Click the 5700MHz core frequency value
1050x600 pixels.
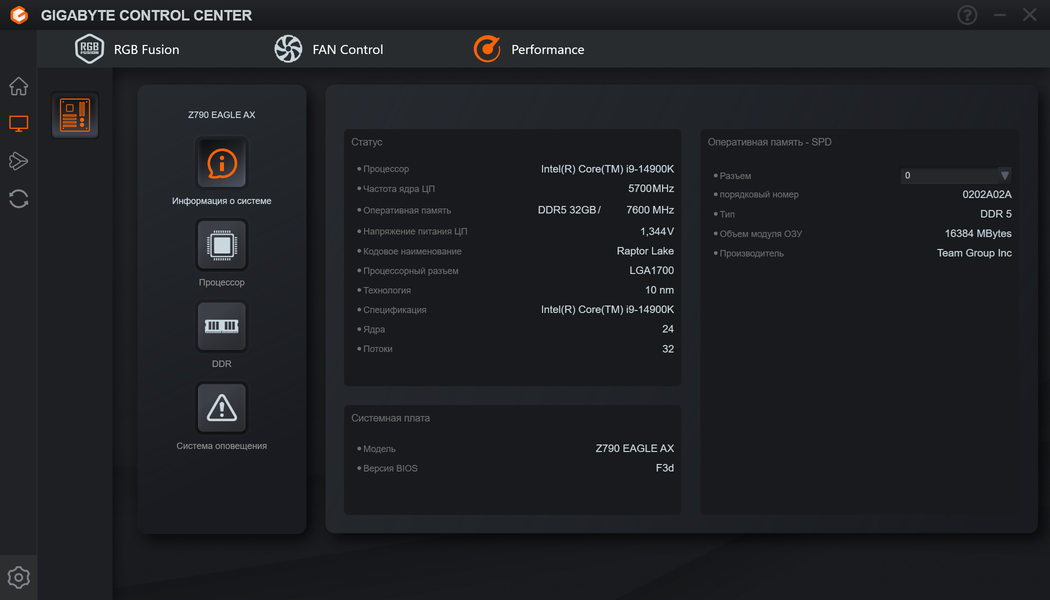click(651, 188)
